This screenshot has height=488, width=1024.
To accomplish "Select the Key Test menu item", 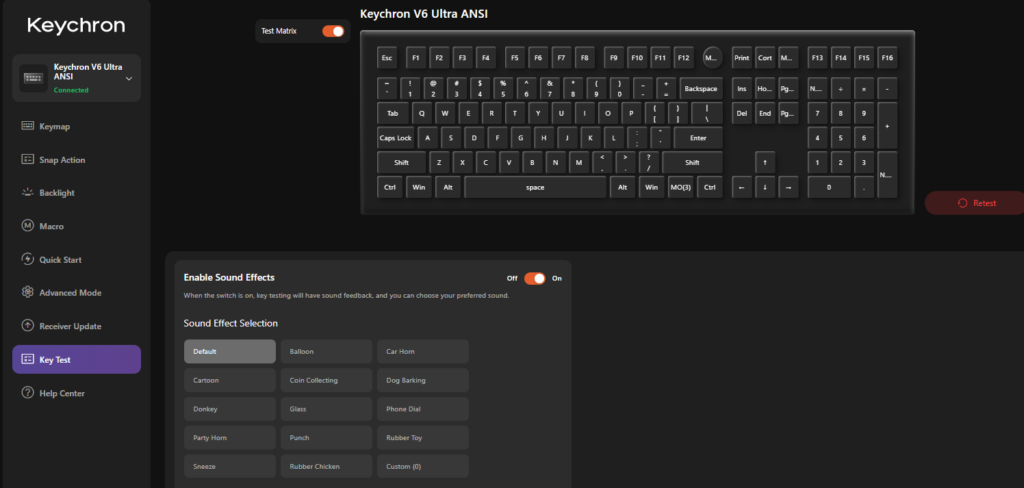I will tap(76, 359).
